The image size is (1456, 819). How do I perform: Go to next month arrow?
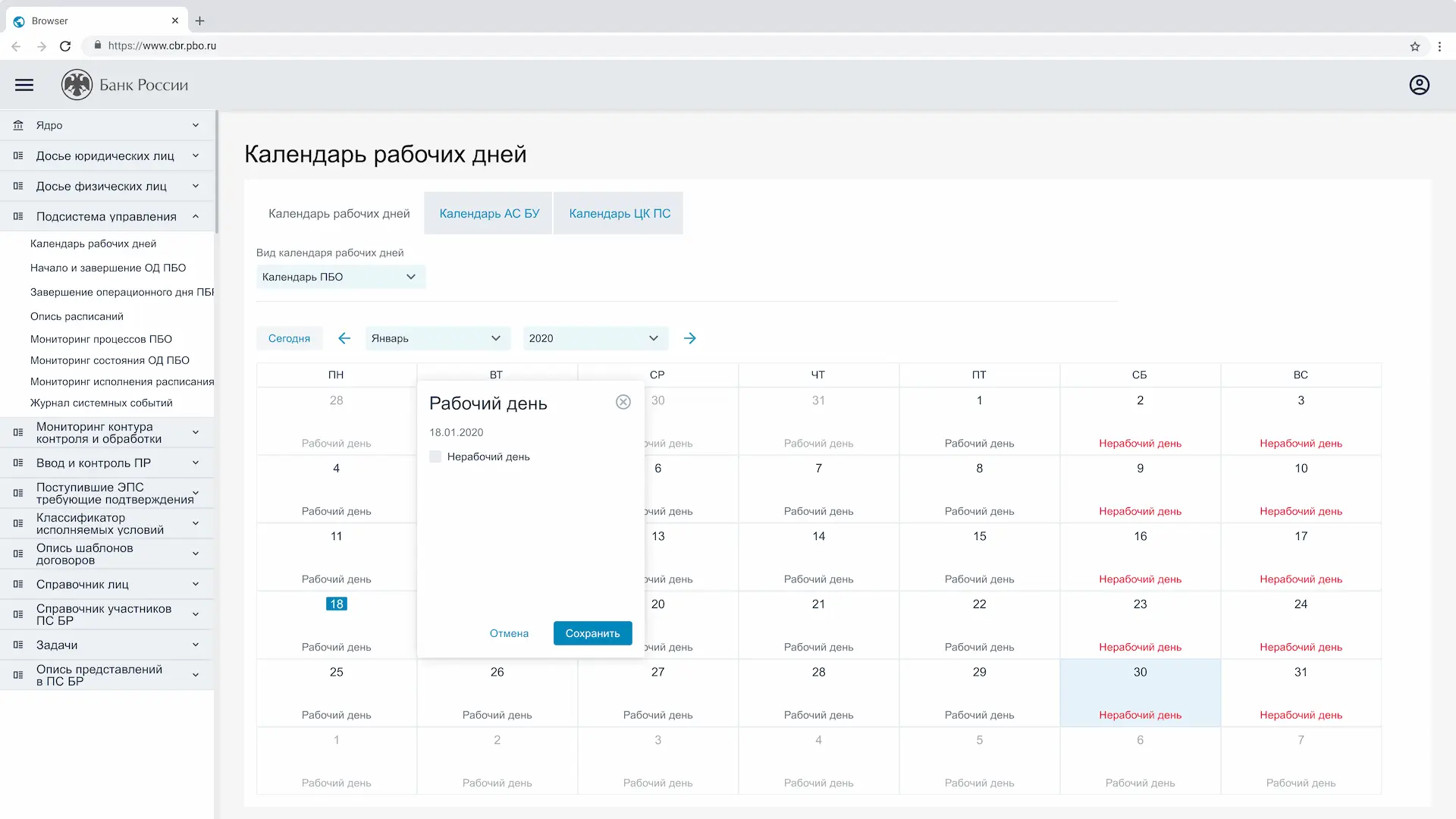pyautogui.click(x=689, y=338)
